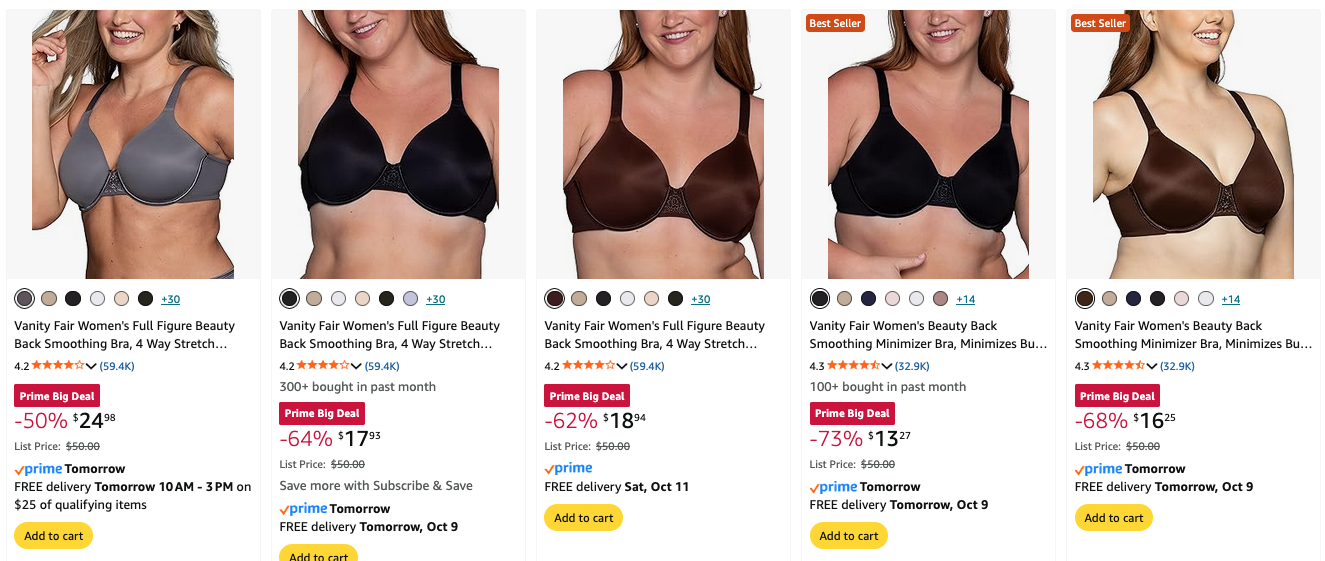Click the Prime Big Deal badge above -73%
Image resolution: width=1325 pixels, height=561 pixels.
tap(851, 414)
